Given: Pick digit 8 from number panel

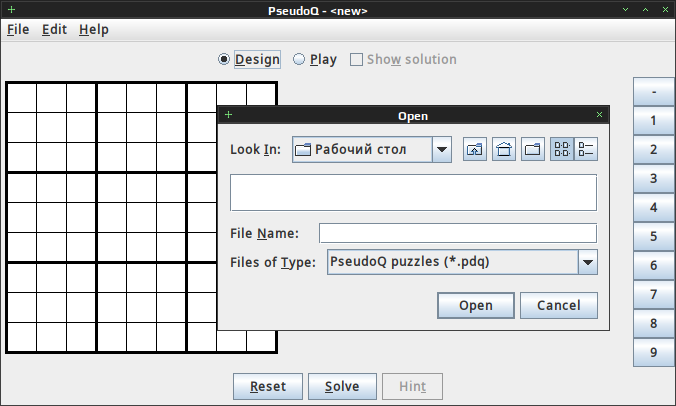Looking at the screenshot, I should coord(654,323).
